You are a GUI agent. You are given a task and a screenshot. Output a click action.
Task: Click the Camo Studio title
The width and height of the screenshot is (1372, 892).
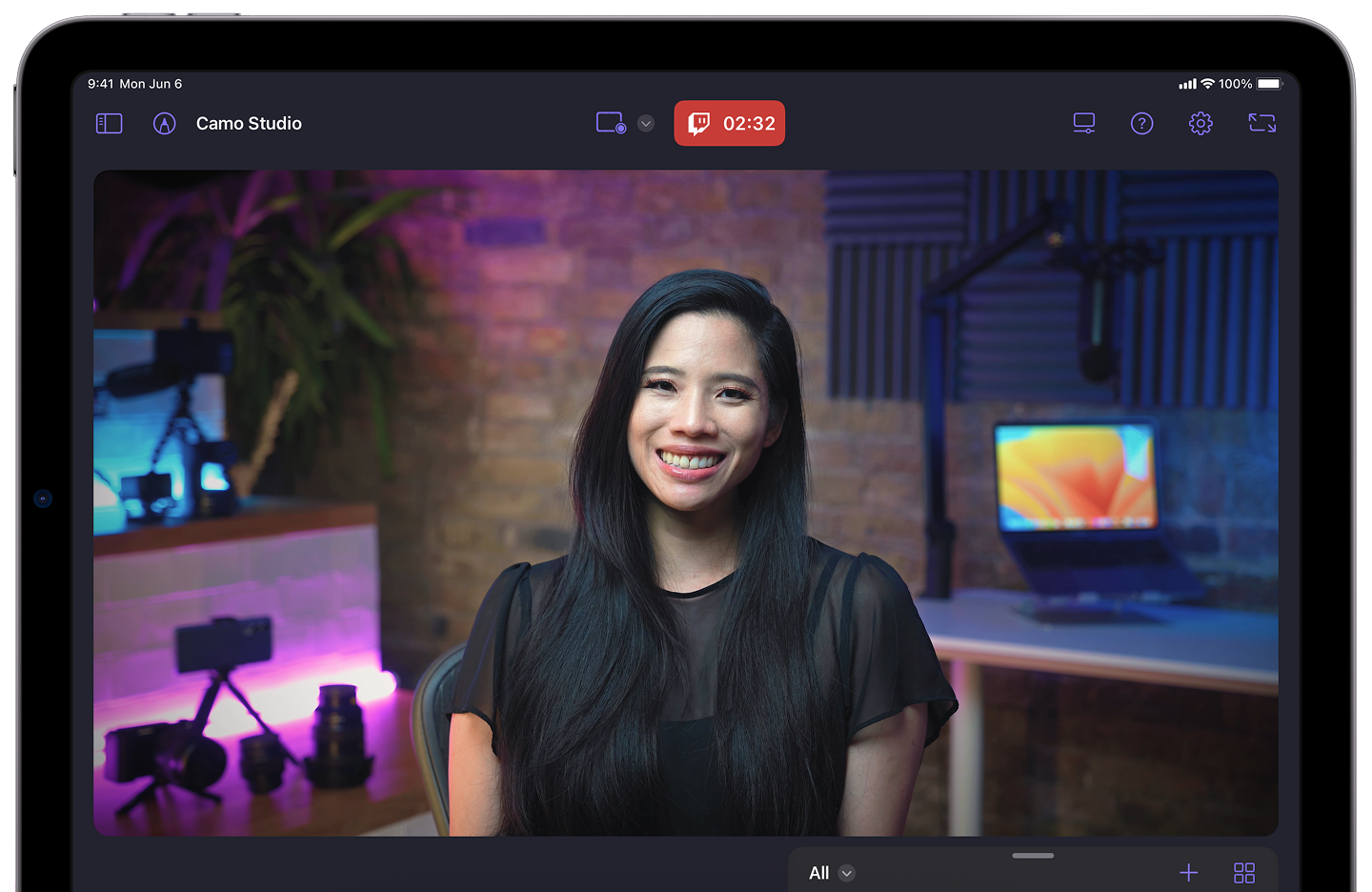pyautogui.click(x=249, y=124)
